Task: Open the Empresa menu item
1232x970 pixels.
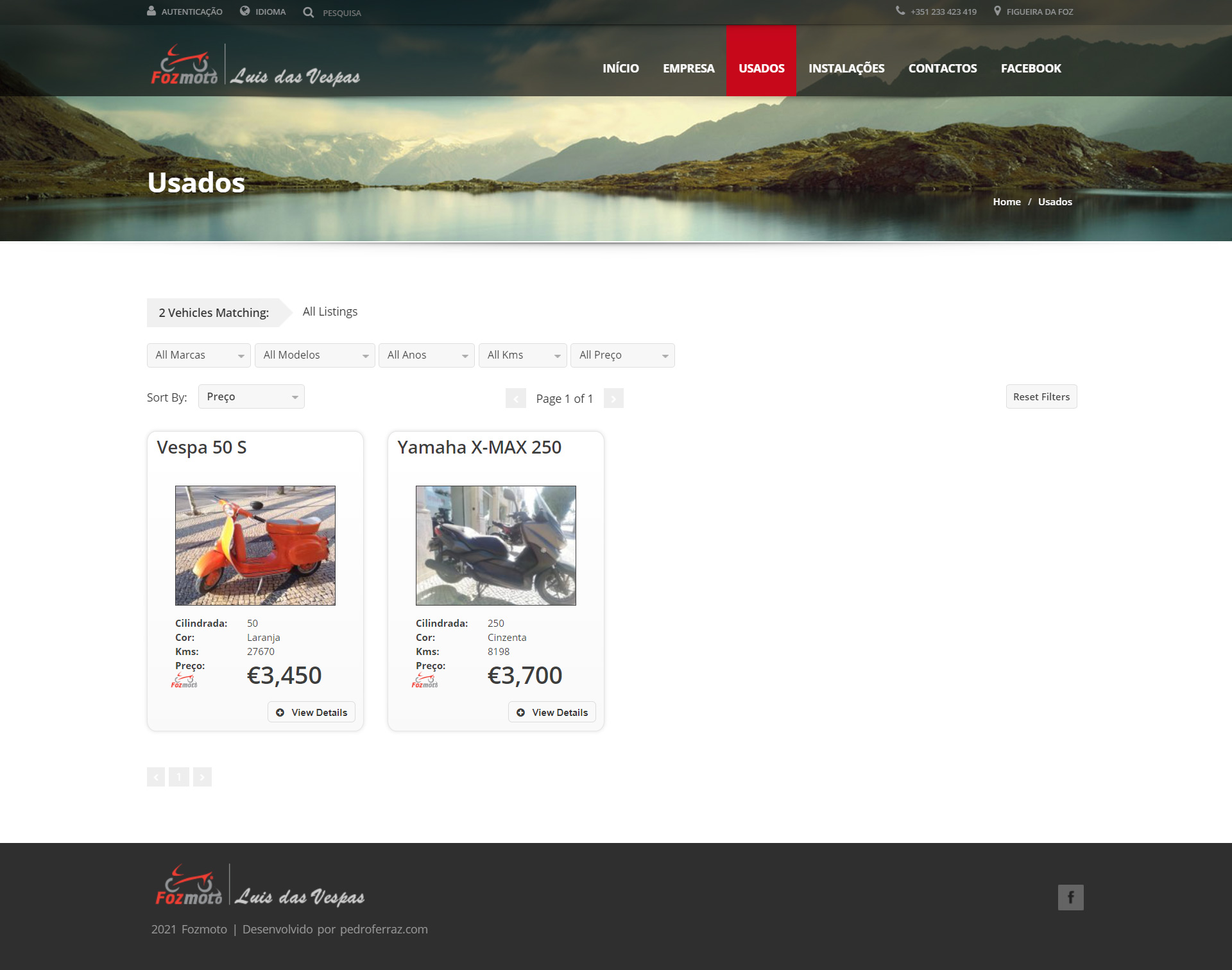Action: 689,68
